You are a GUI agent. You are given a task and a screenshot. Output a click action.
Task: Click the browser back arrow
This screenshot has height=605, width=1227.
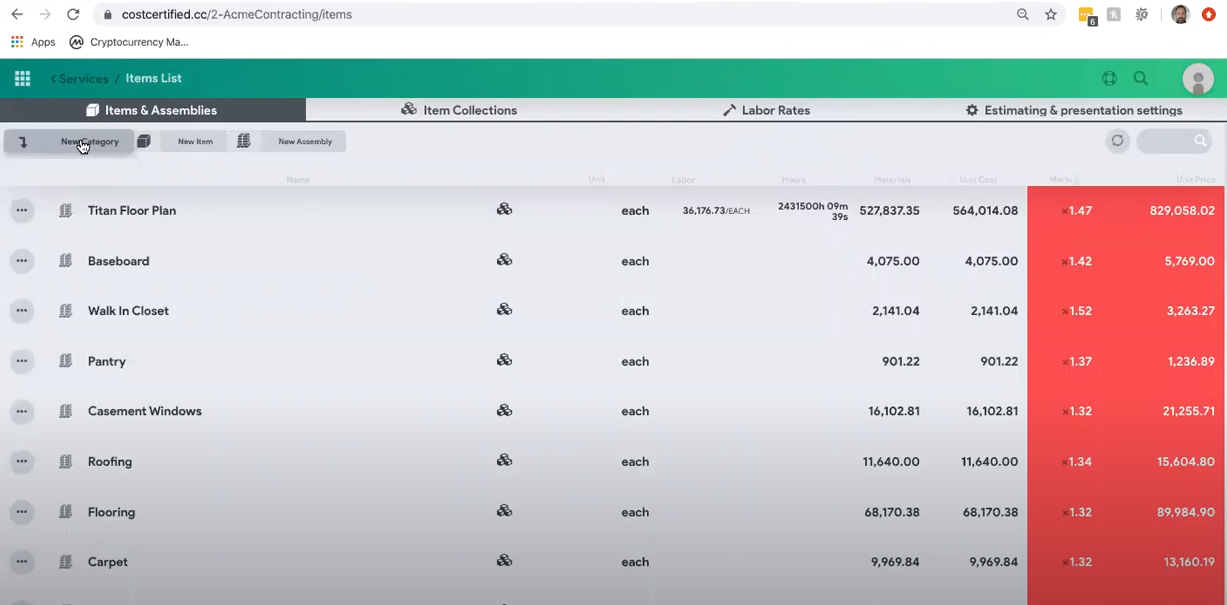point(17,14)
